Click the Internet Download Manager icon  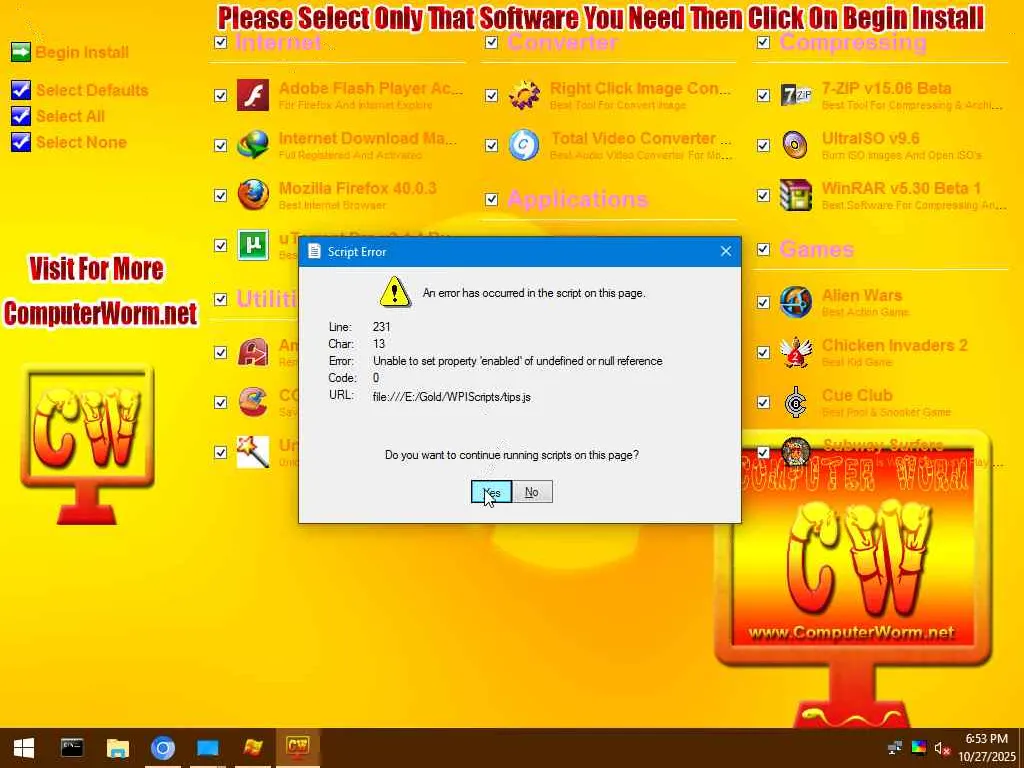tap(253, 145)
